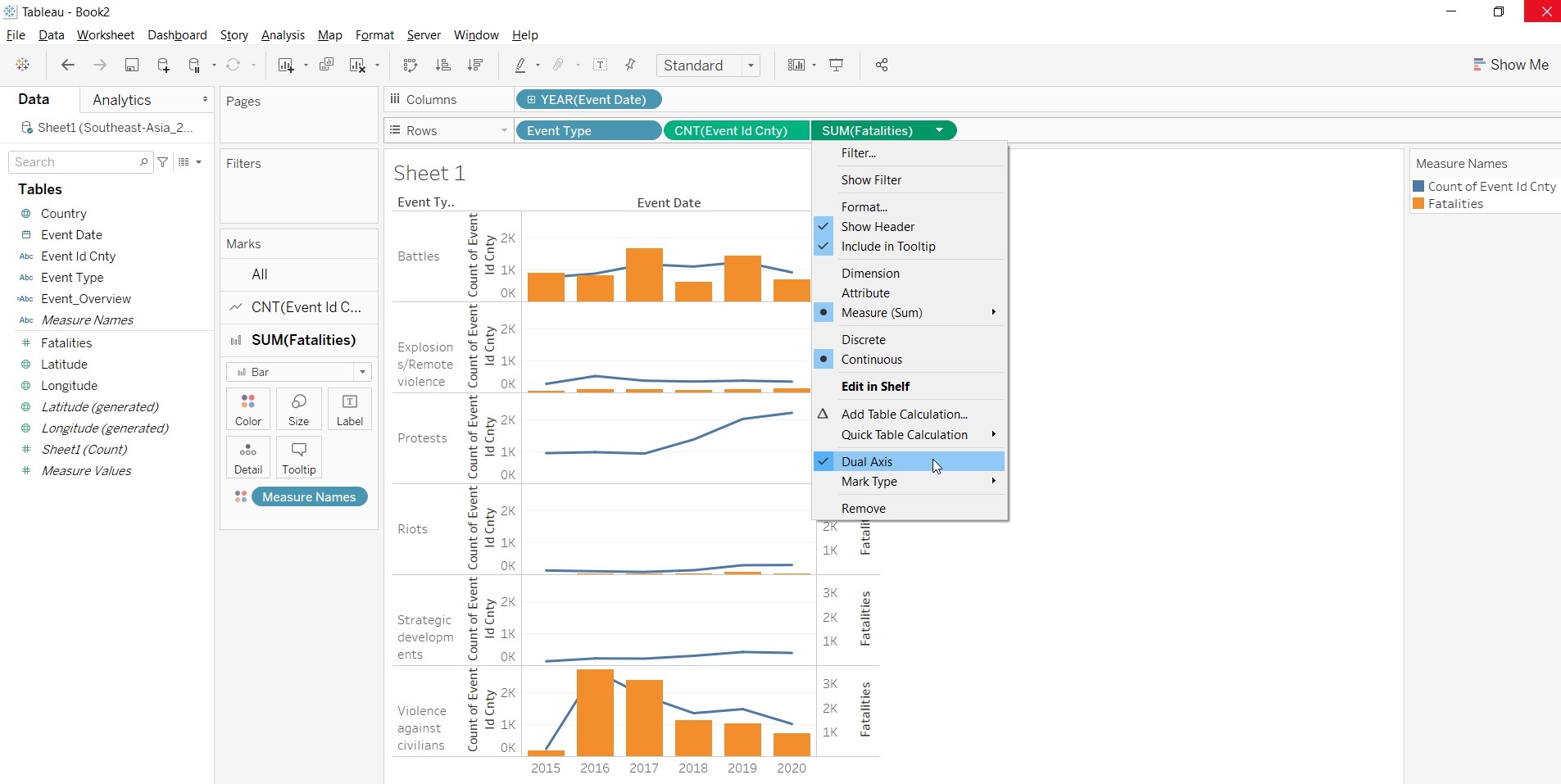Expand the Quick Table Calculation submenu

905,435
